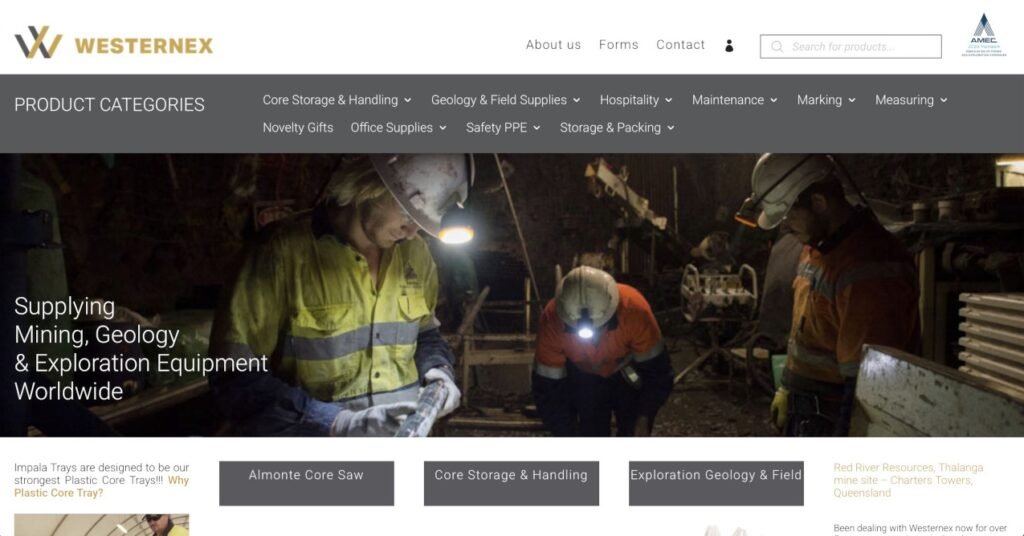
Task: Expand Core Storage & Handling menu
Action: coord(337,100)
